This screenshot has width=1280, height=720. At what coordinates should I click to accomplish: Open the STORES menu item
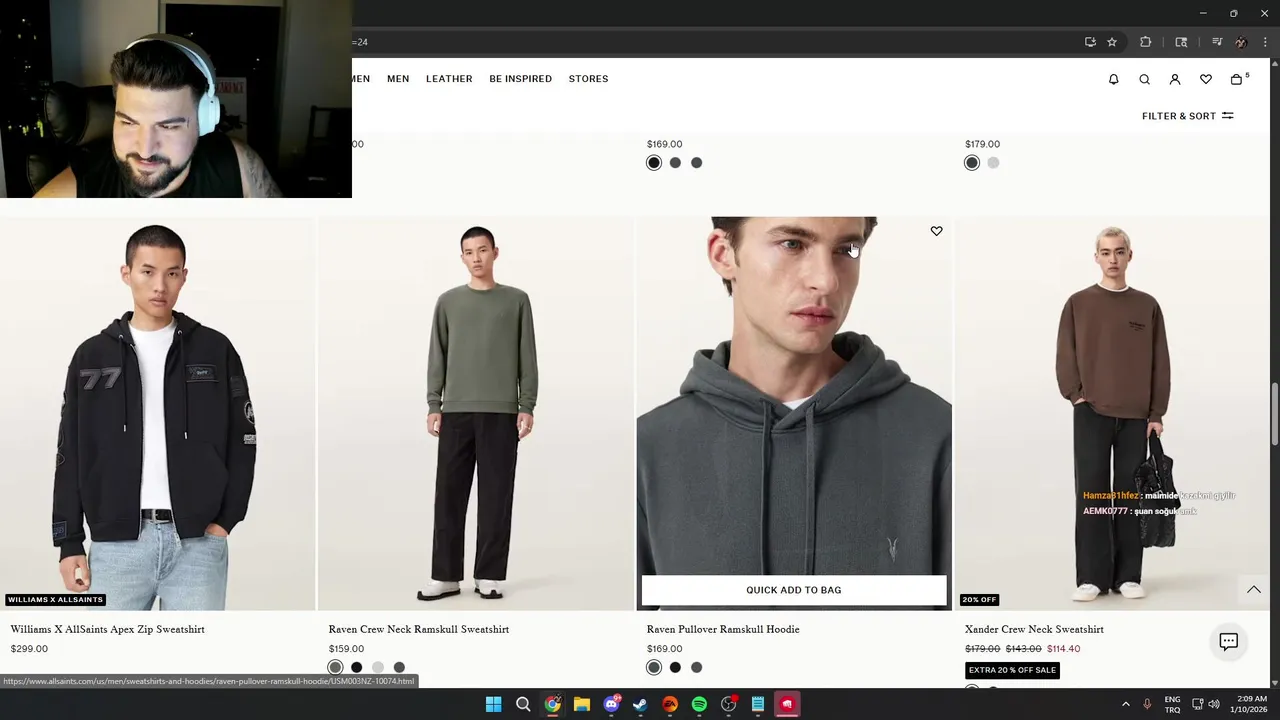pos(588,79)
